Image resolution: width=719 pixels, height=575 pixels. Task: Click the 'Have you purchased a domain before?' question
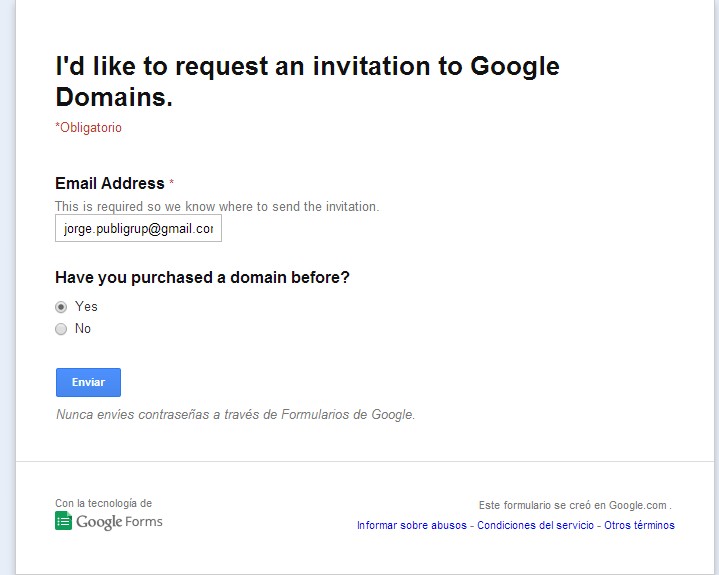[x=202, y=277]
